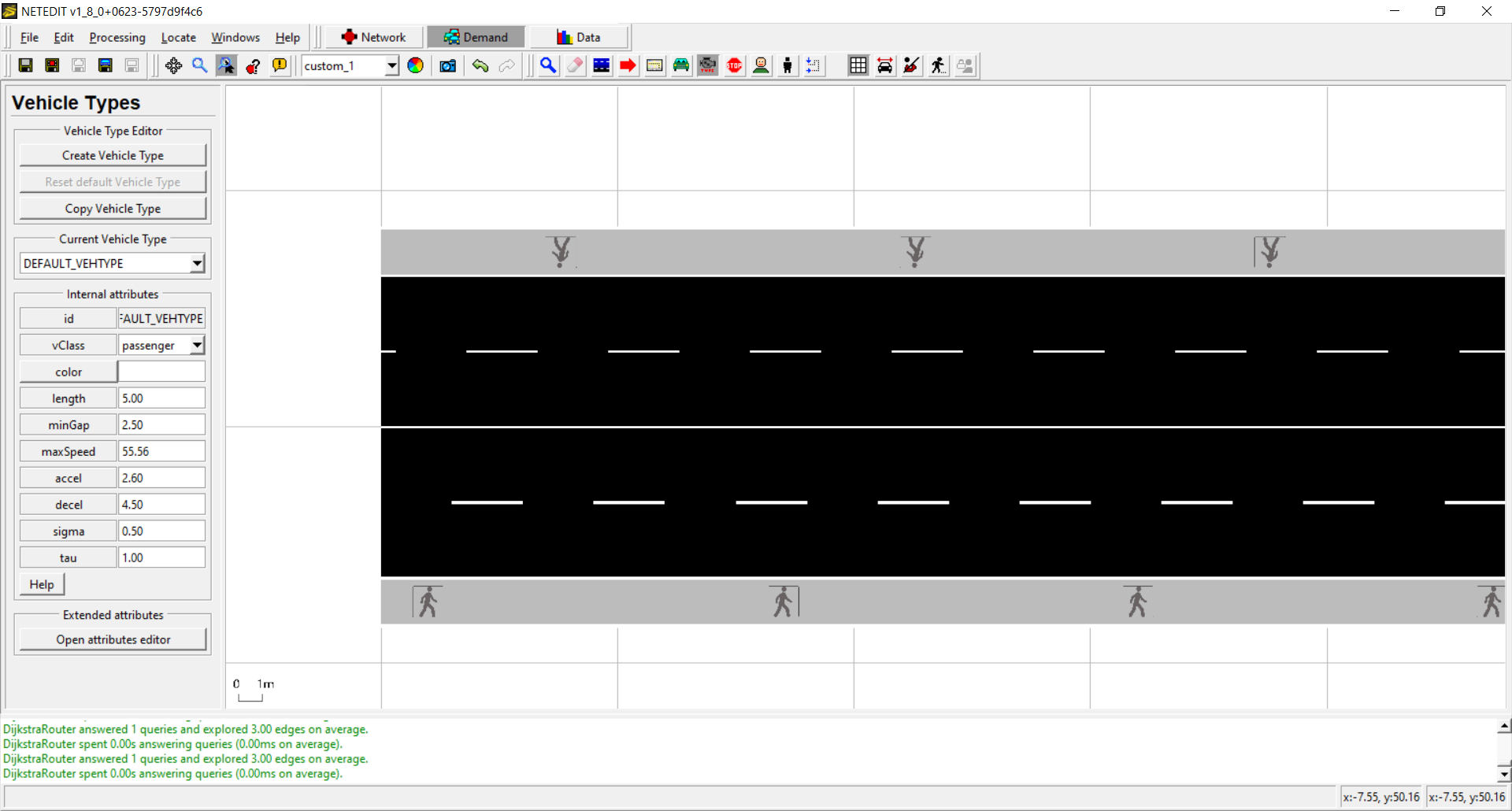Click the undo arrow icon
Image resolution: width=1512 pixels, height=811 pixels.
click(x=480, y=66)
